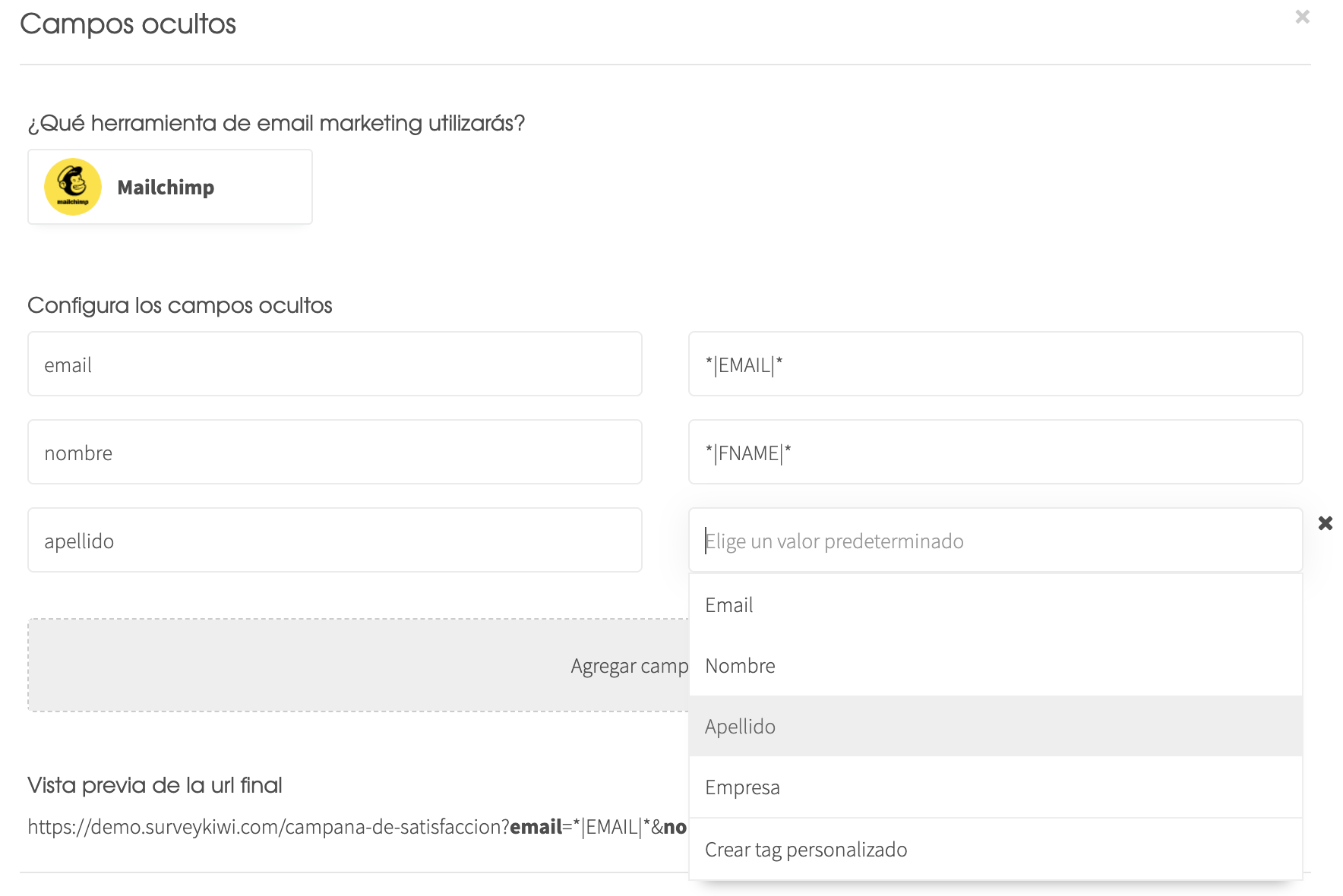The image size is (1343, 896).
Task: Edit the nombre field name input
Action: click(x=335, y=452)
